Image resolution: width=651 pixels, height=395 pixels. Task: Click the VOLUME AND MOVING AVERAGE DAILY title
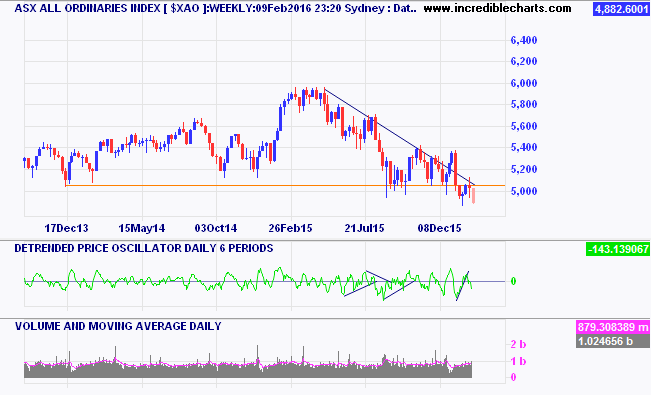(118, 326)
